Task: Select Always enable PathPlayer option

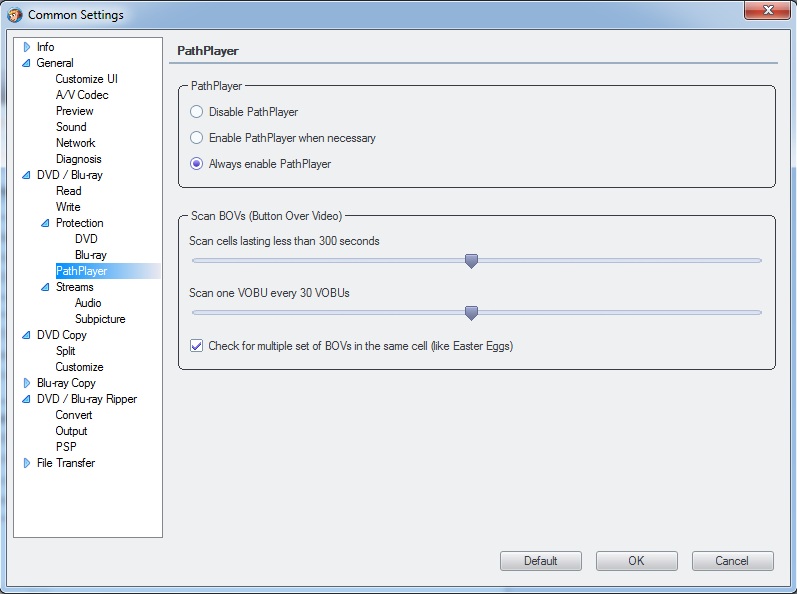Action: (x=197, y=164)
